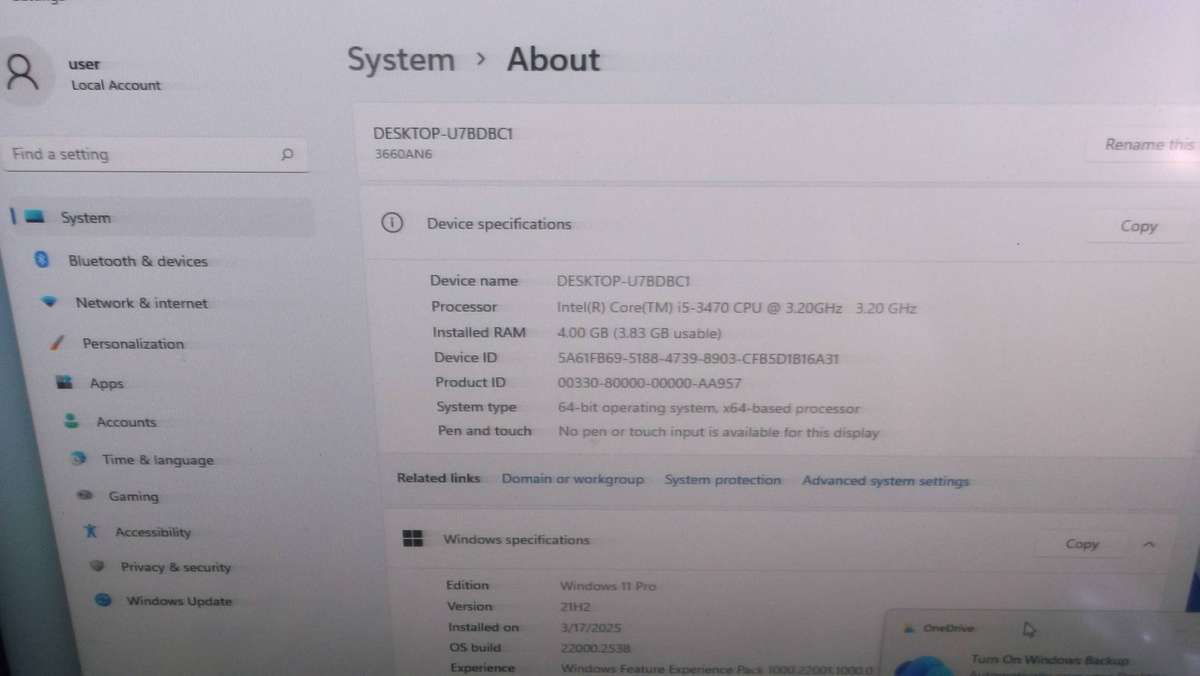Click the Time & language globe icon
Viewport: 1200px width, 676px height.
tap(78, 459)
